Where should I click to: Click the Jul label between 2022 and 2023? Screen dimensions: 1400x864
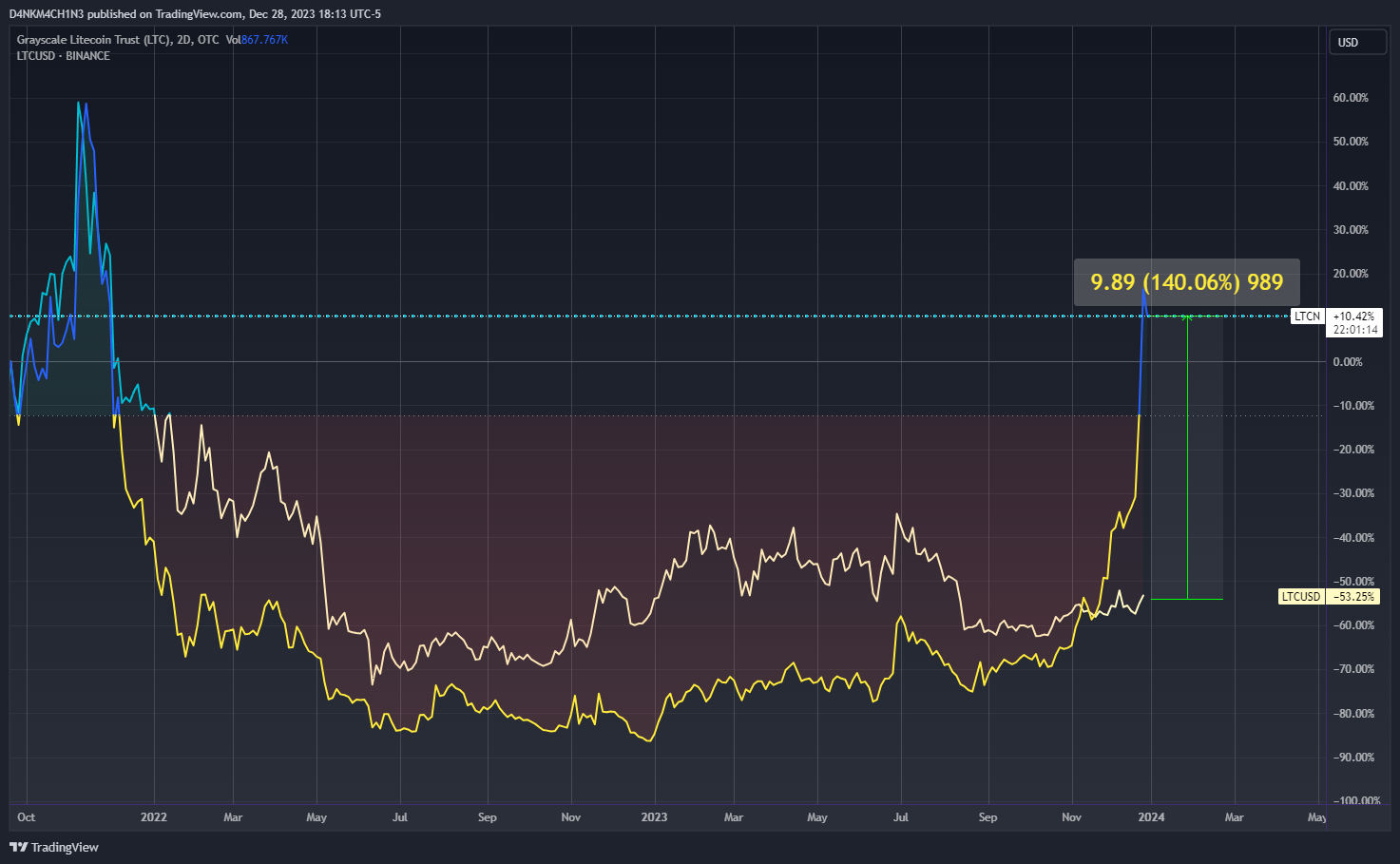point(400,817)
